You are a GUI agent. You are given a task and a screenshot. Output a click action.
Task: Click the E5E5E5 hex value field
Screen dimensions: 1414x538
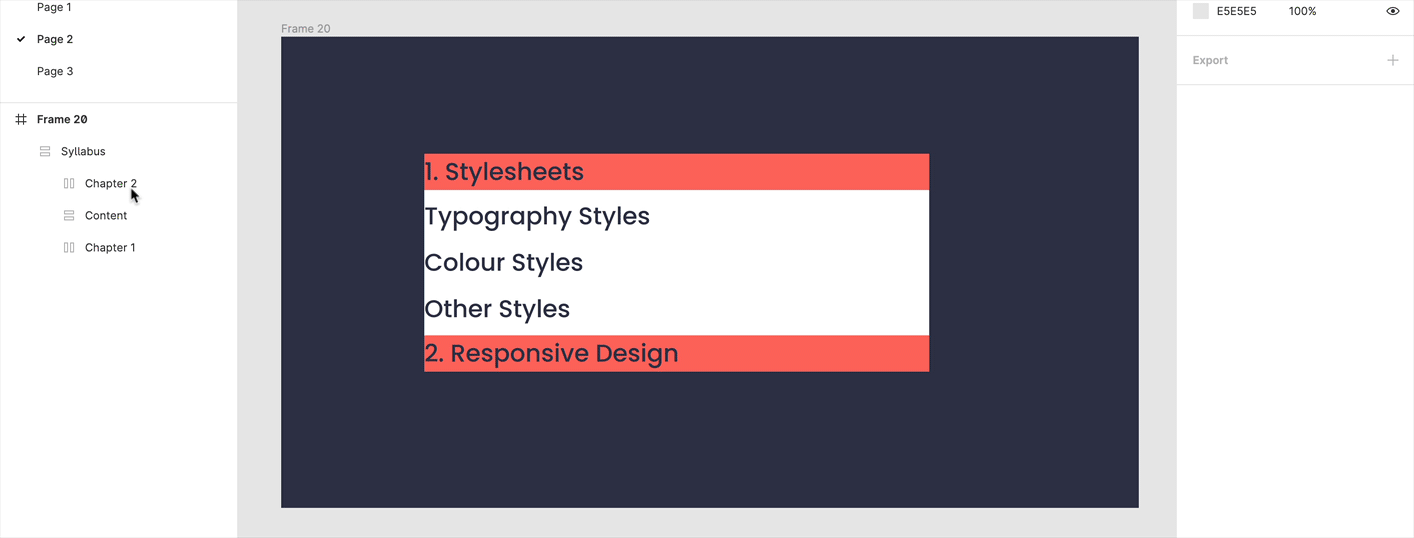point(1236,11)
